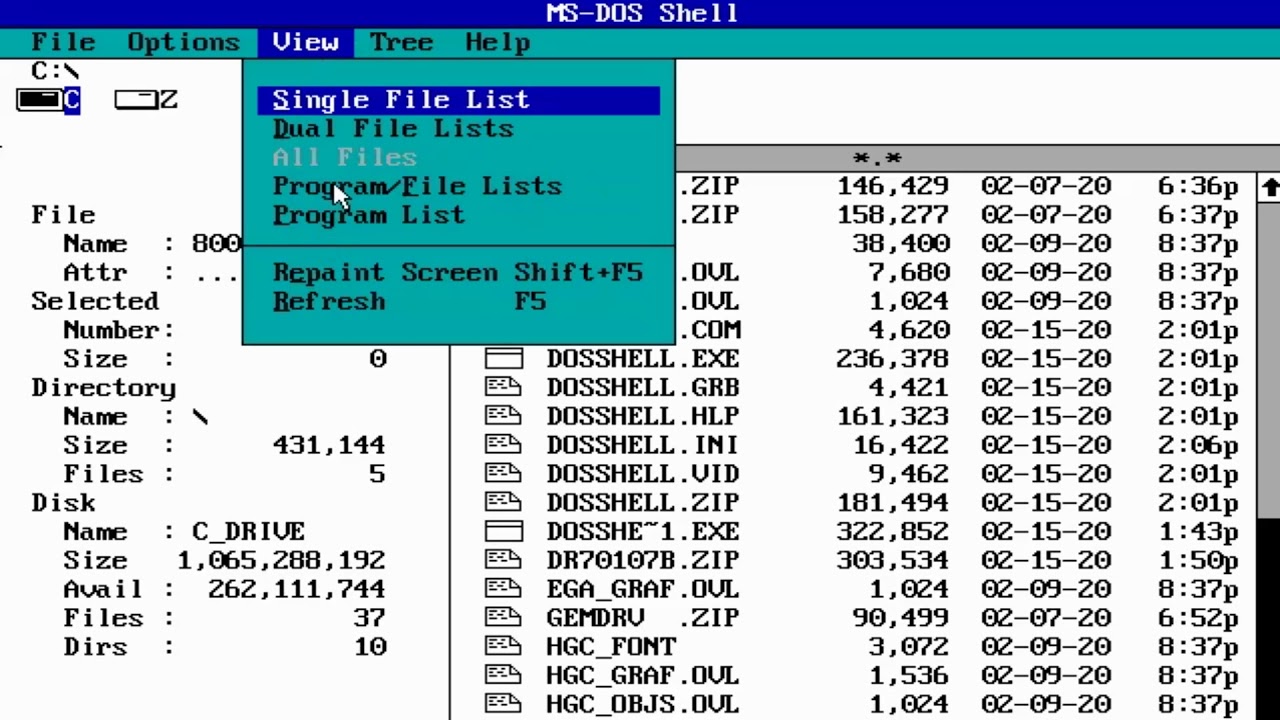Click the 322,852 size entry
This screenshot has width=1280, height=720.
[x=893, y=532]
